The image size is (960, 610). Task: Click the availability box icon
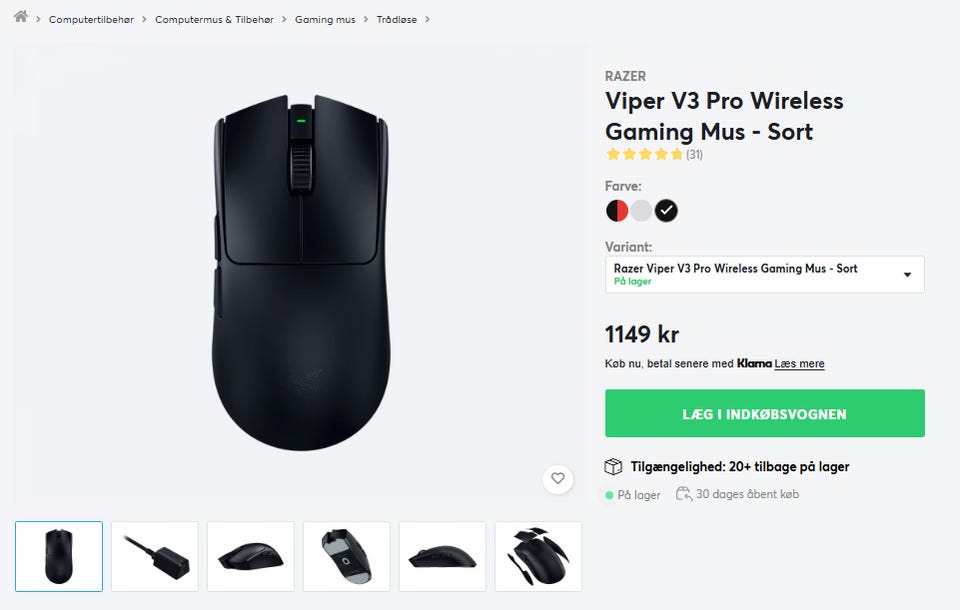(x=613, y=467)
